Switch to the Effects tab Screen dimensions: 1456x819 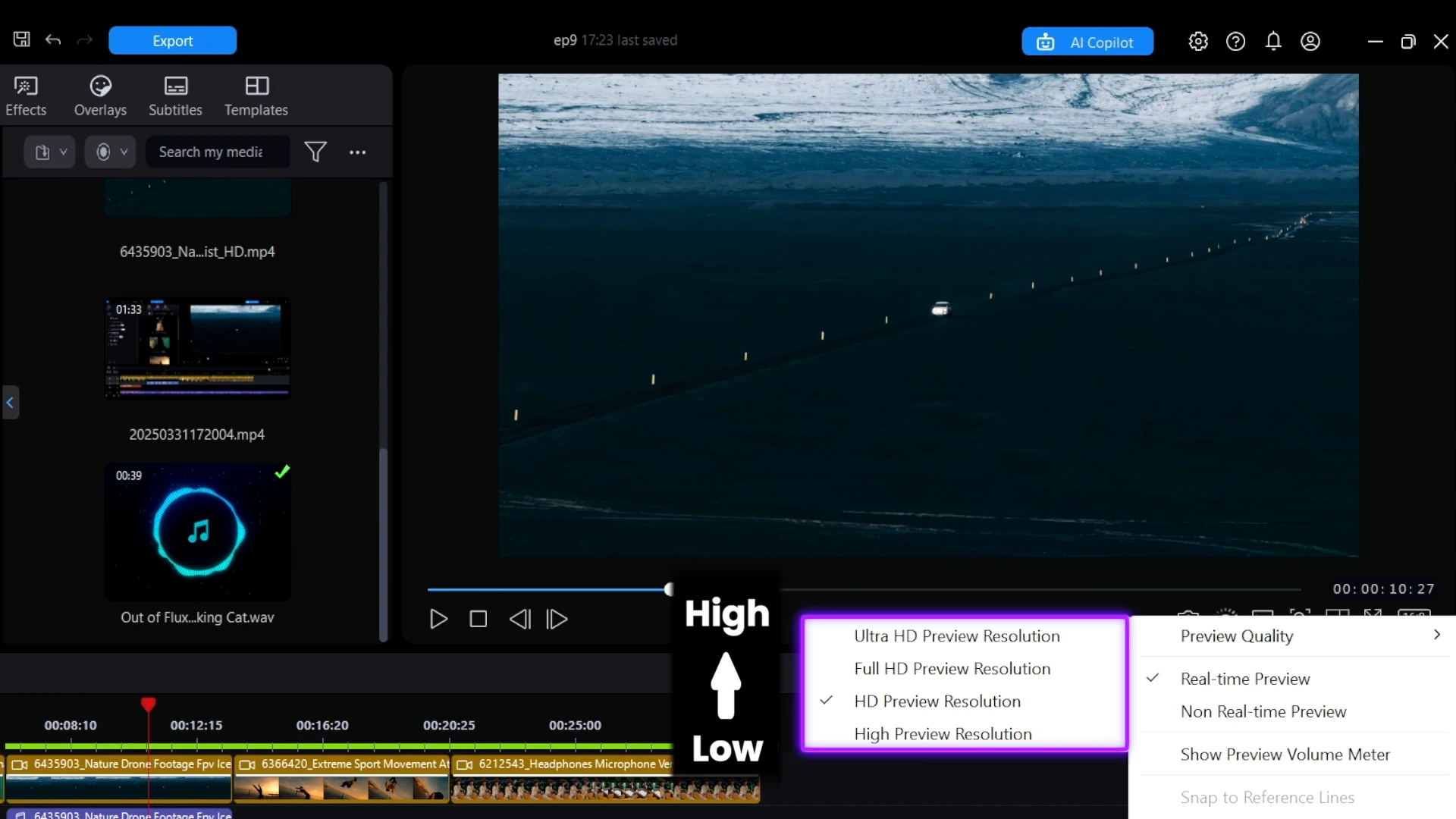[x=26, y=96]
